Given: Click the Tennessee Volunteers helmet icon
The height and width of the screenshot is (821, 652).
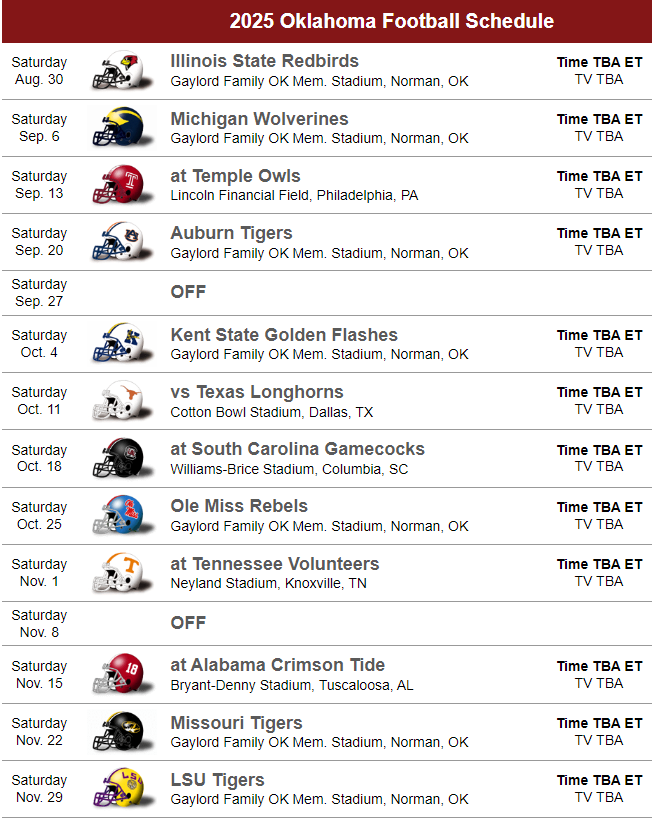Looking at the screenshot, I should click(118, 573).
